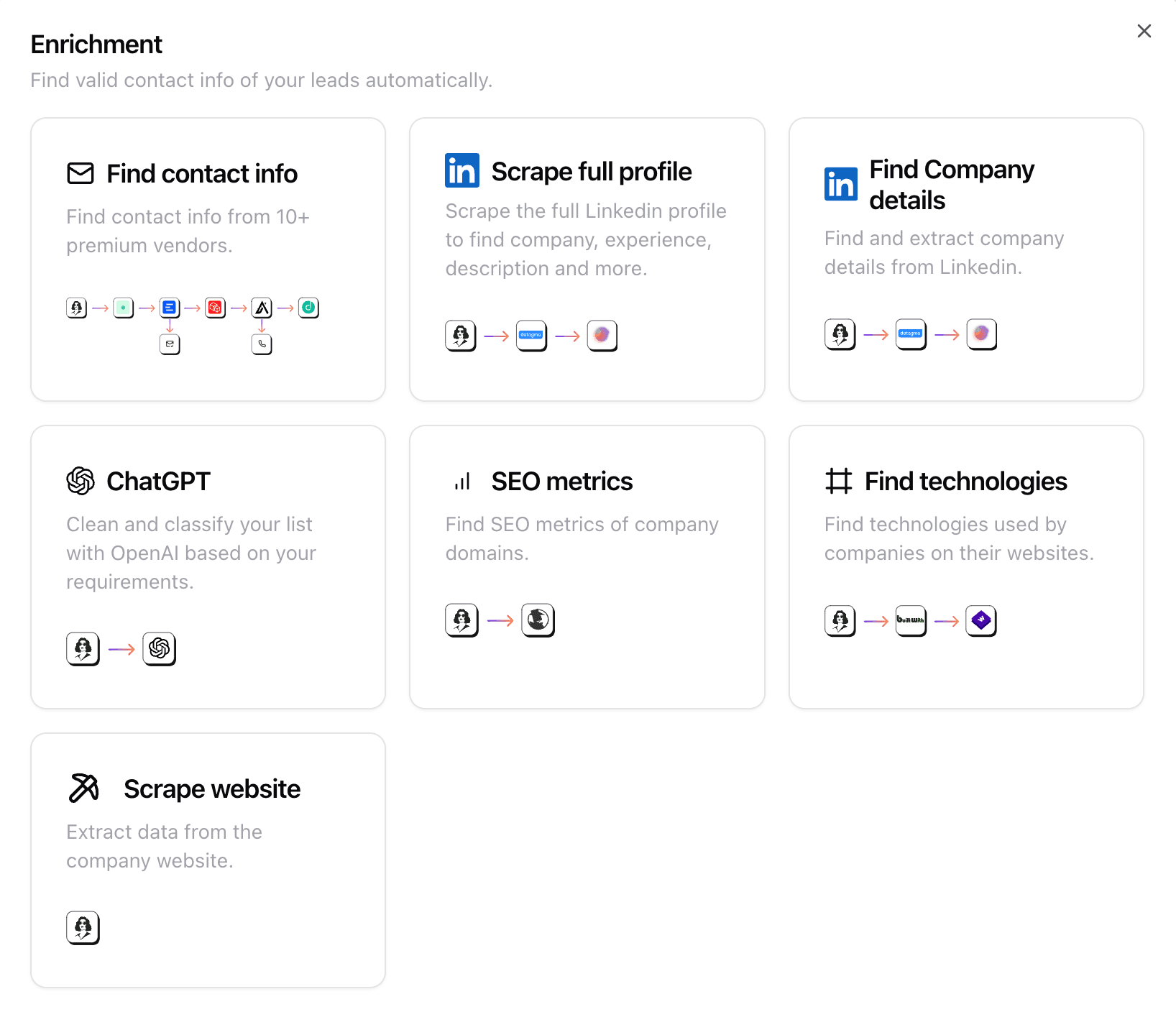Open the Find Company details enrichment
The image size is (1176, 1012).
pyautogui.click(x=965, y=259)
